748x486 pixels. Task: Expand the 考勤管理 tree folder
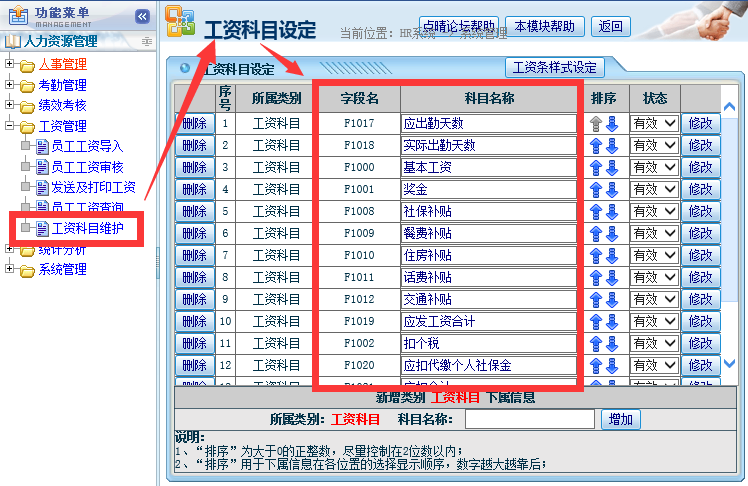pos(10,85)
